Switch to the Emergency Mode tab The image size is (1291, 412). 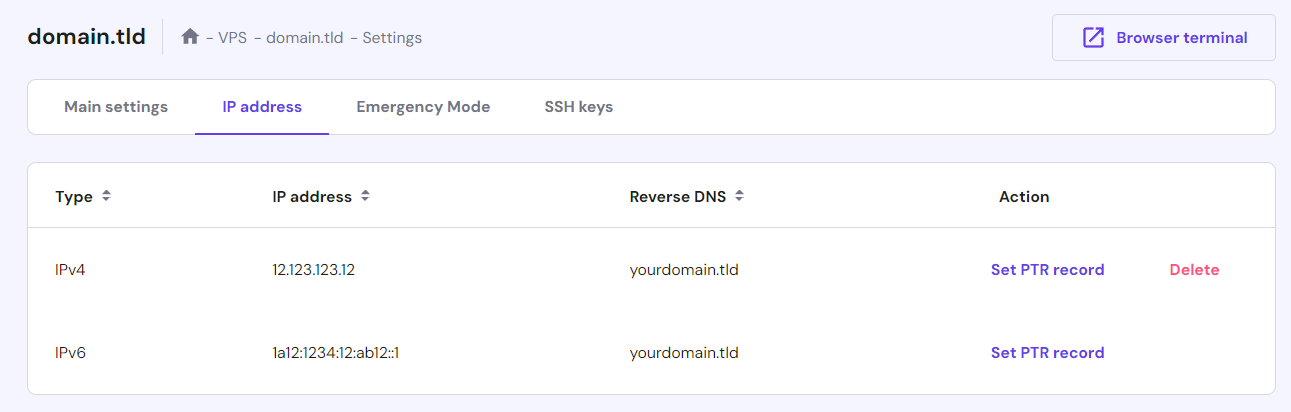[x=423, y=107]
